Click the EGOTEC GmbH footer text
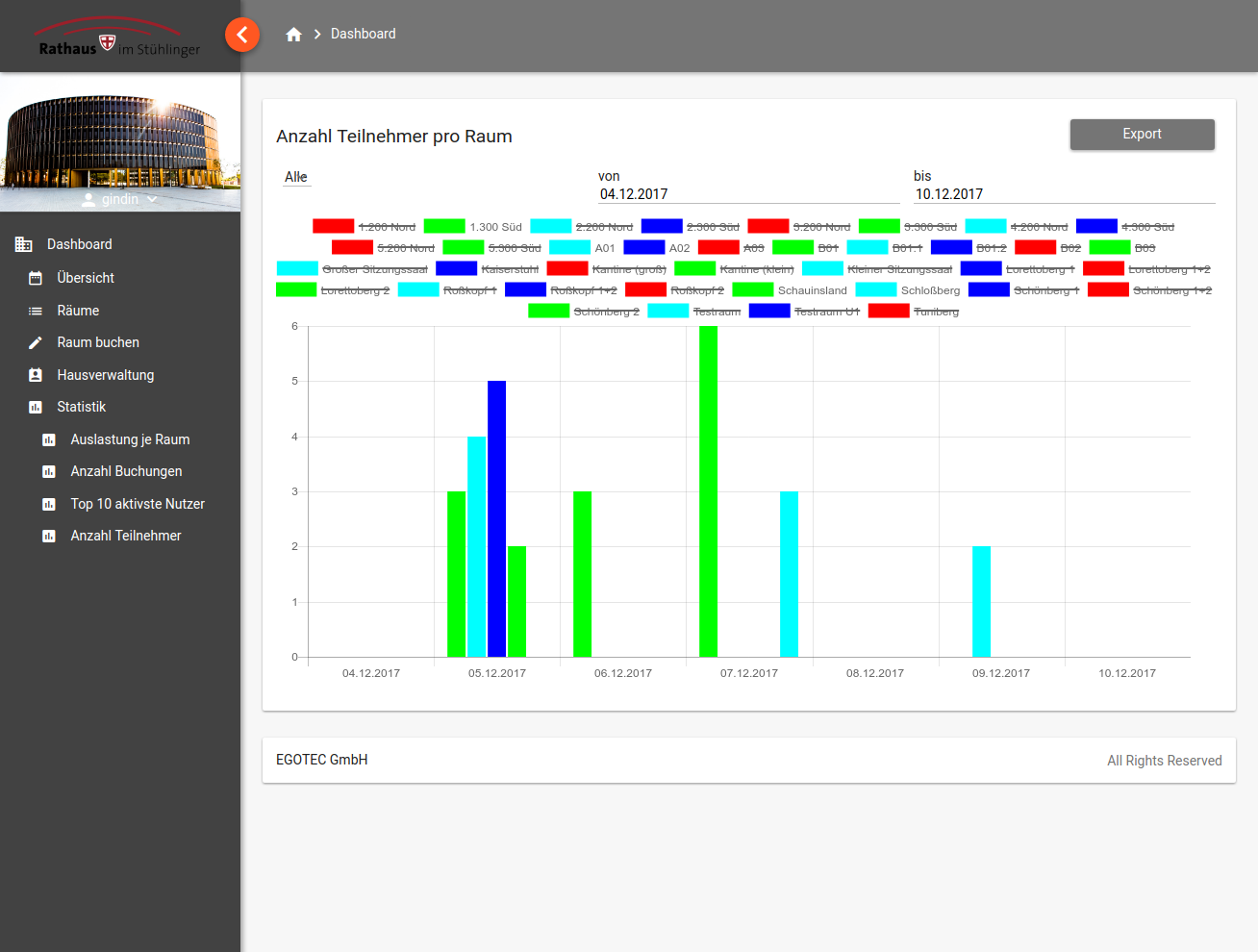Screen dimensions: 1258x952 click(322, 760)
